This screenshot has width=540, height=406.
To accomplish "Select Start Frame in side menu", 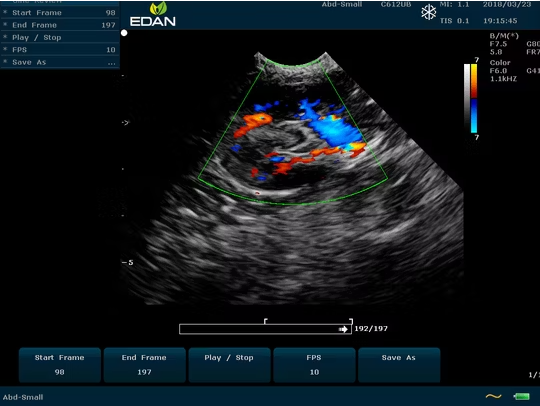I will tap(60, 13).
